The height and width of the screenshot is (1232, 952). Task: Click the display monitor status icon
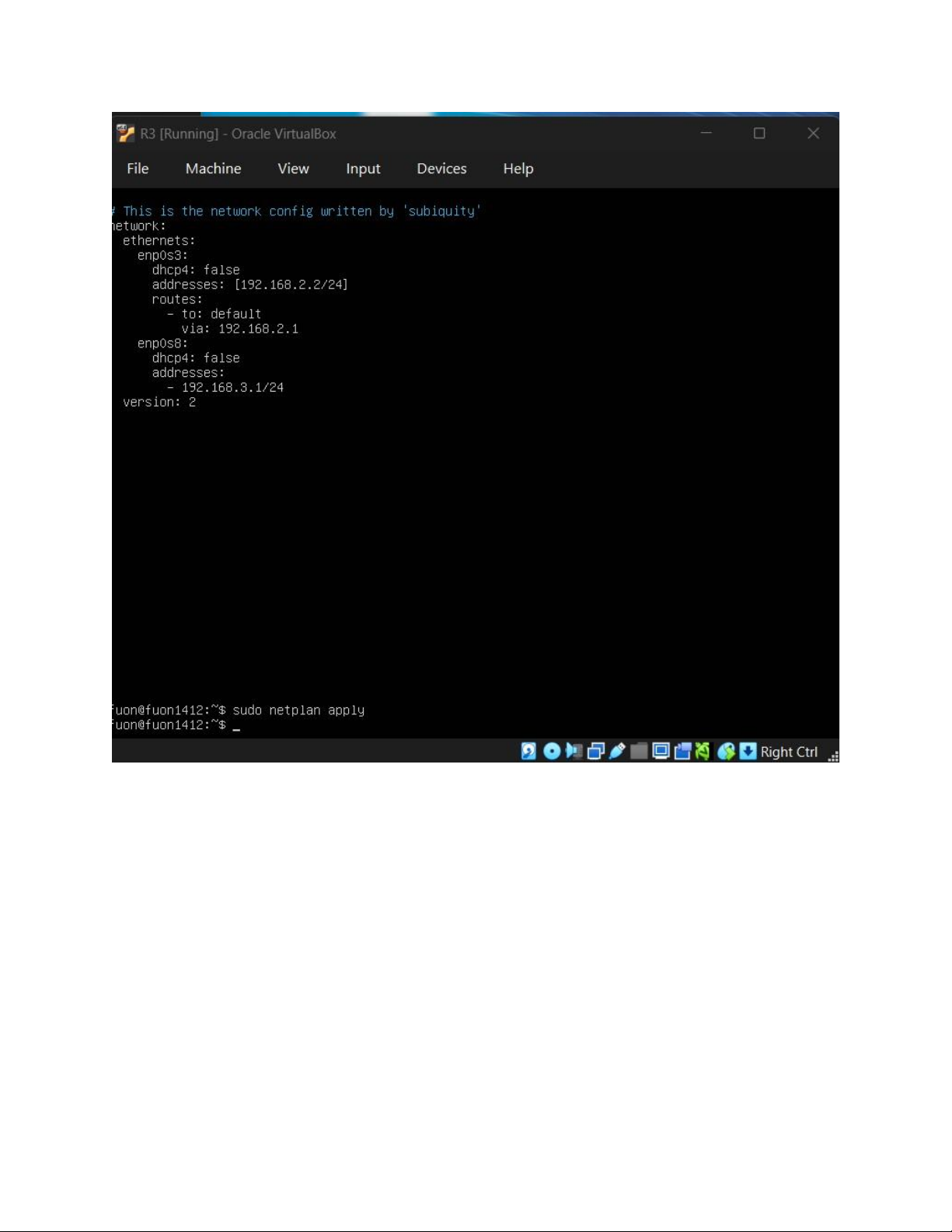(x=661, y=751)
